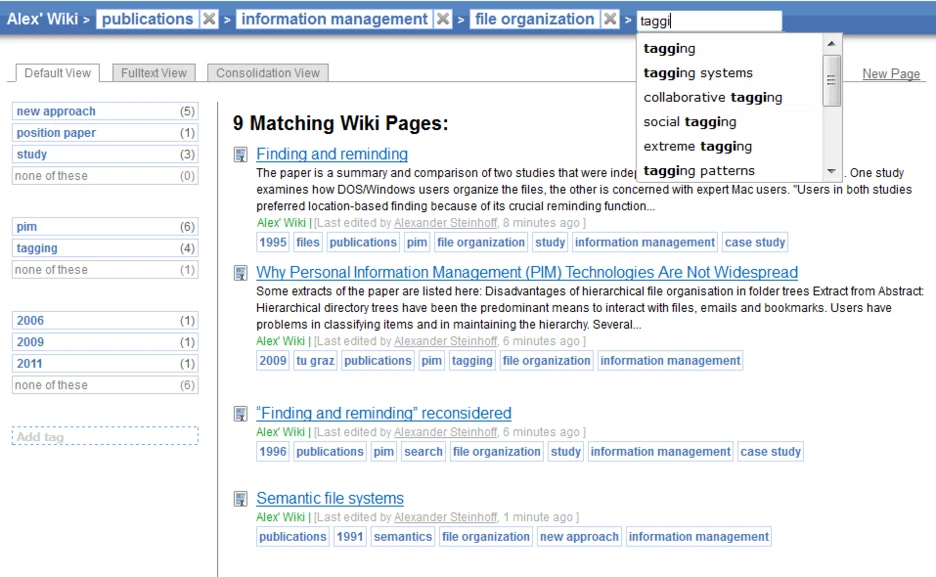The height and width of the screenshot is (577, 936).
Task: Open Semantic file systems page
Action: pyautogui.click(x=330, y=499)
